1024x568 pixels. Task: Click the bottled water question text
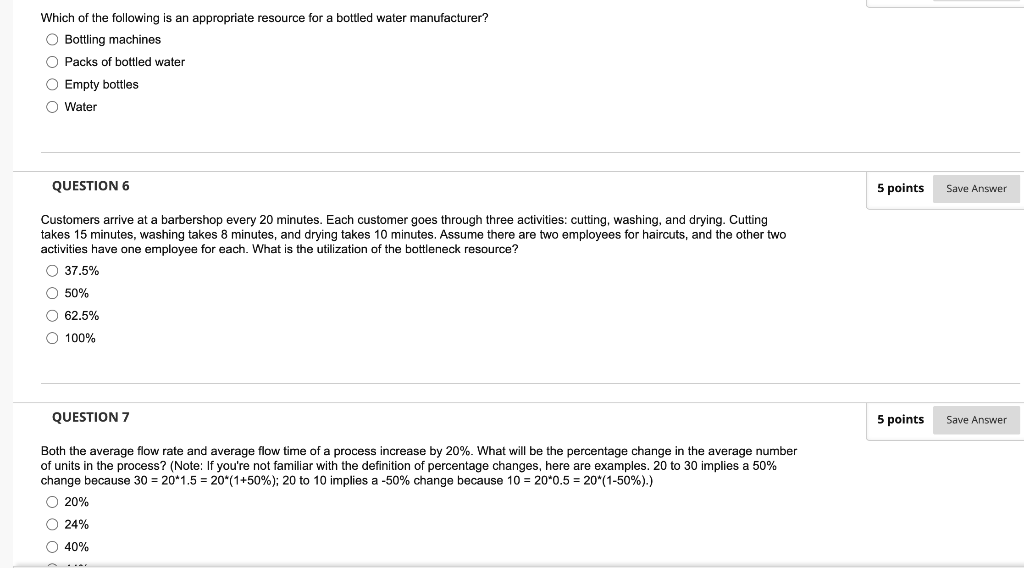coord(264,18)
